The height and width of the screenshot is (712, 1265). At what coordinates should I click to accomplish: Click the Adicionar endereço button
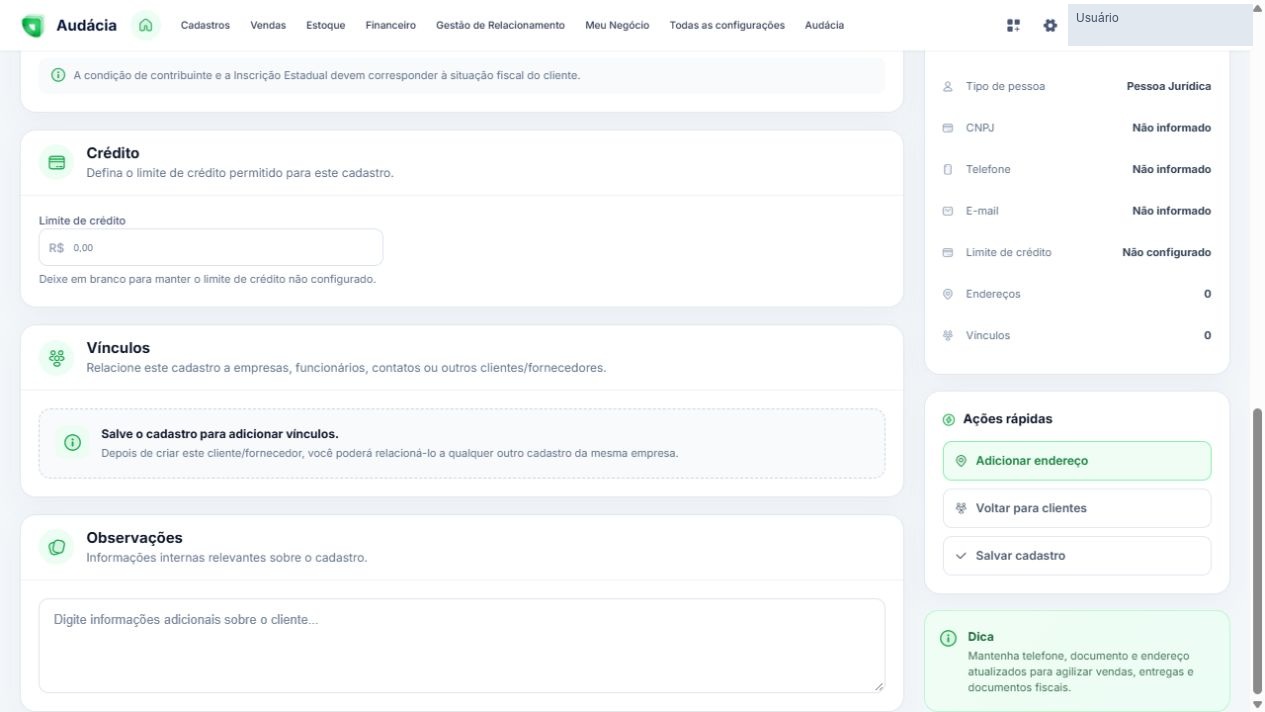(1077, 461)
